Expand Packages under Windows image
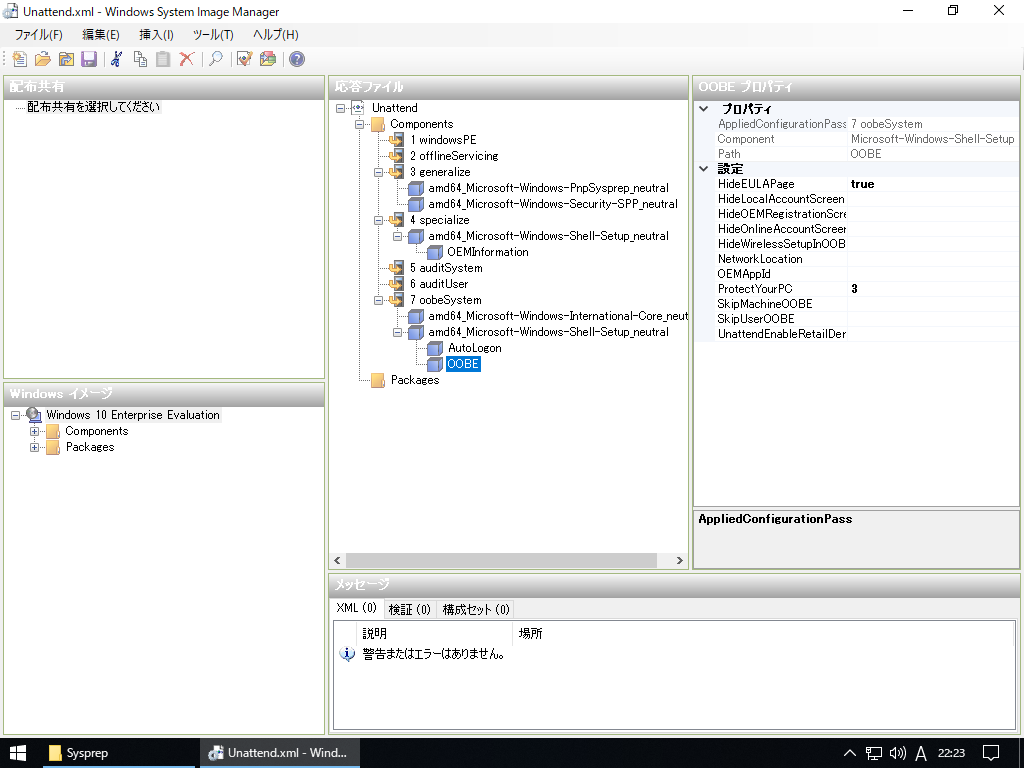This screenshot has width=1024, height=768. [35, 447]
